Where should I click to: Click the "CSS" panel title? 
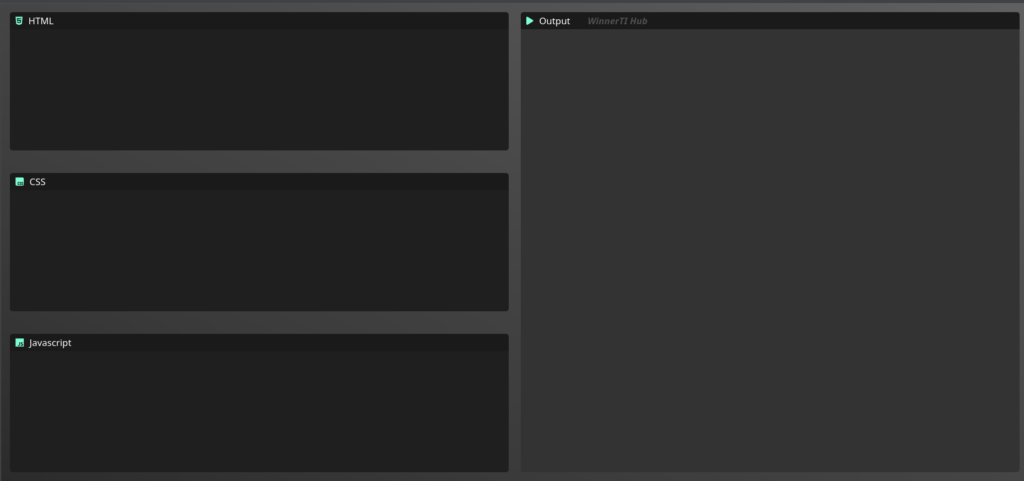click(38, 182)
